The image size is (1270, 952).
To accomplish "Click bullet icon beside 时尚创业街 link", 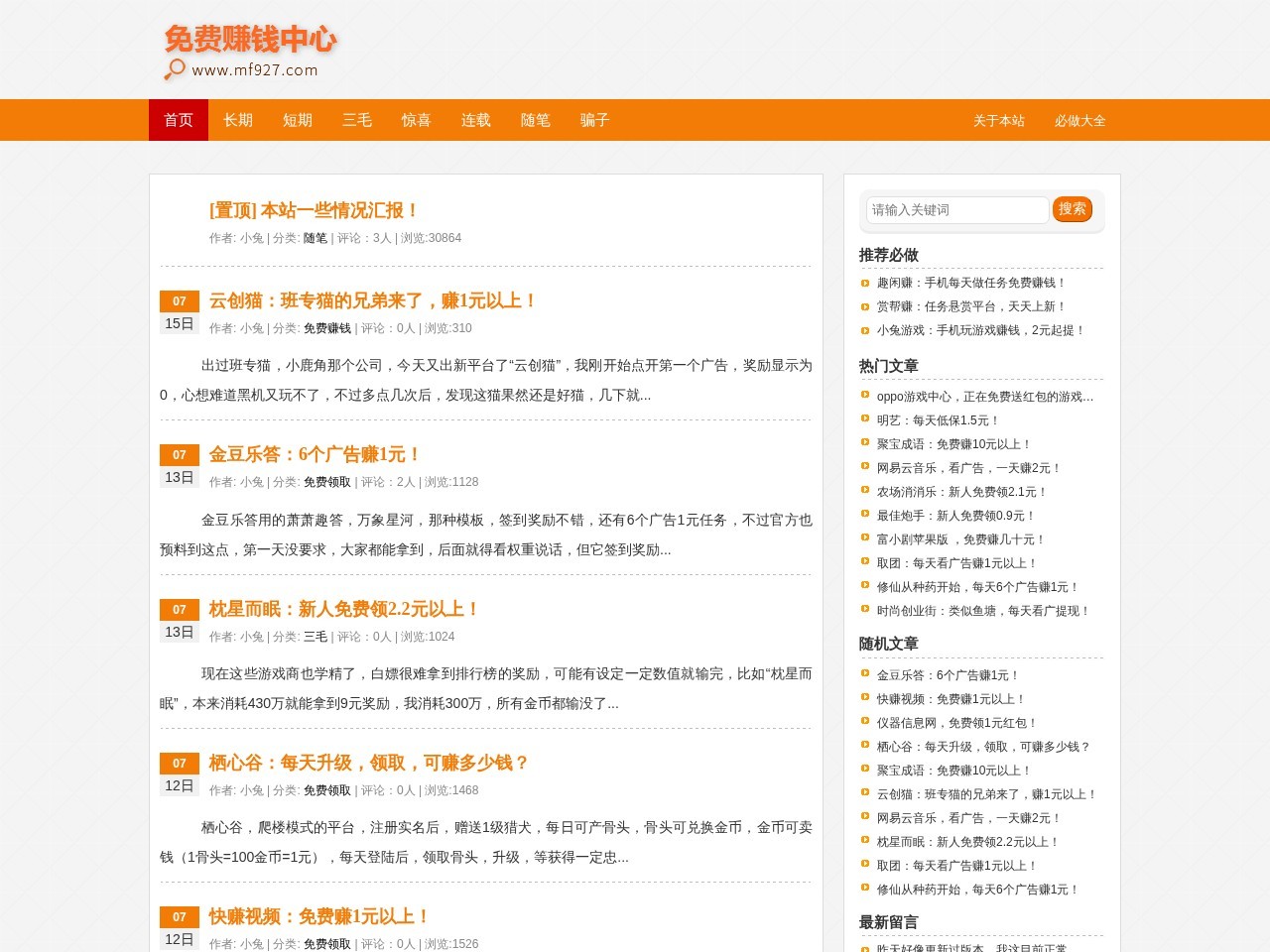I will 865,609.
